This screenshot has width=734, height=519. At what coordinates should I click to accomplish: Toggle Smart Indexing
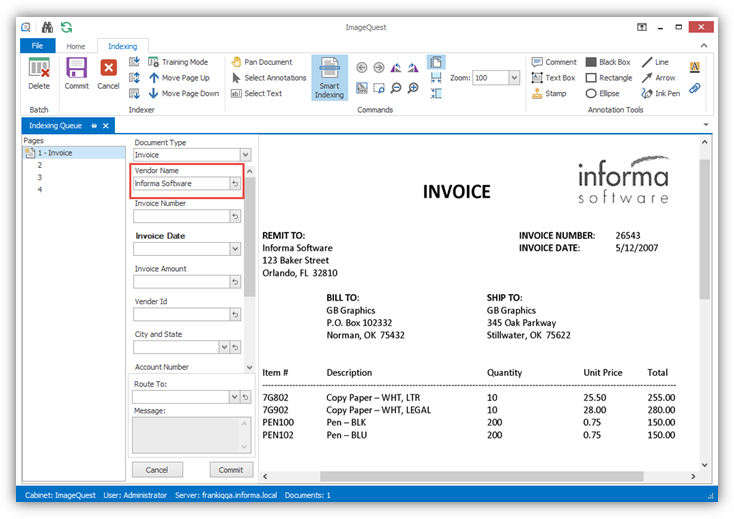(330, 78)
